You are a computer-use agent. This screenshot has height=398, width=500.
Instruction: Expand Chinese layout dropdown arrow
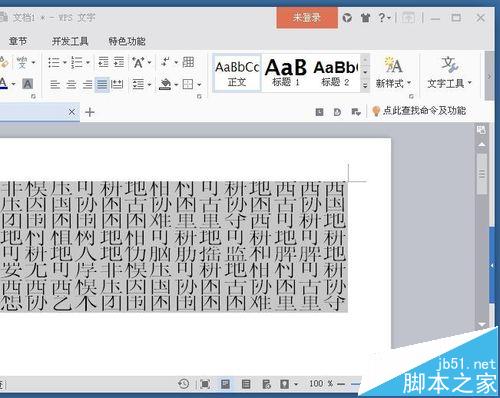point(149,62)
